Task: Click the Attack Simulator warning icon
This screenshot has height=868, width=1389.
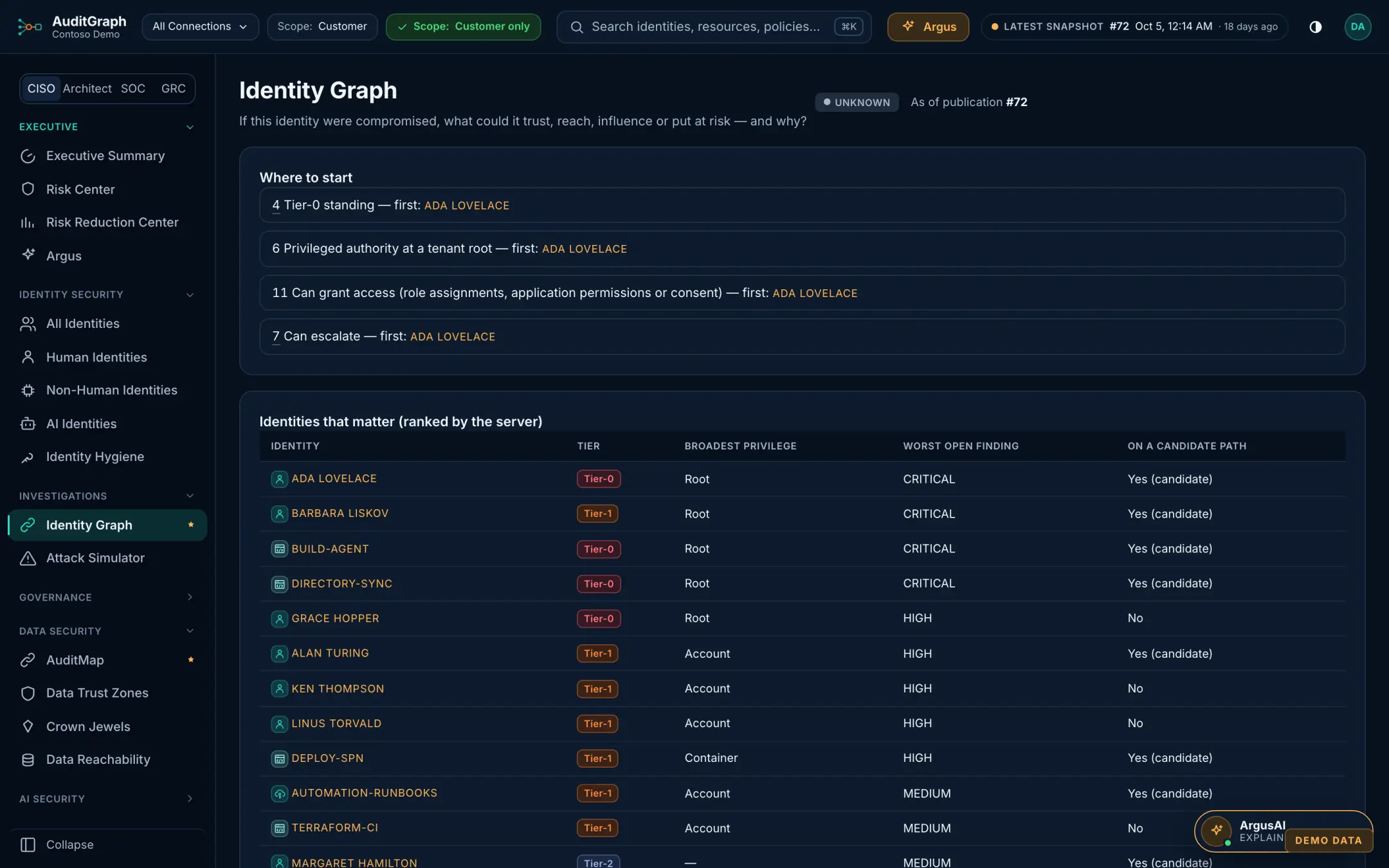Action: (x=28, y=558)
